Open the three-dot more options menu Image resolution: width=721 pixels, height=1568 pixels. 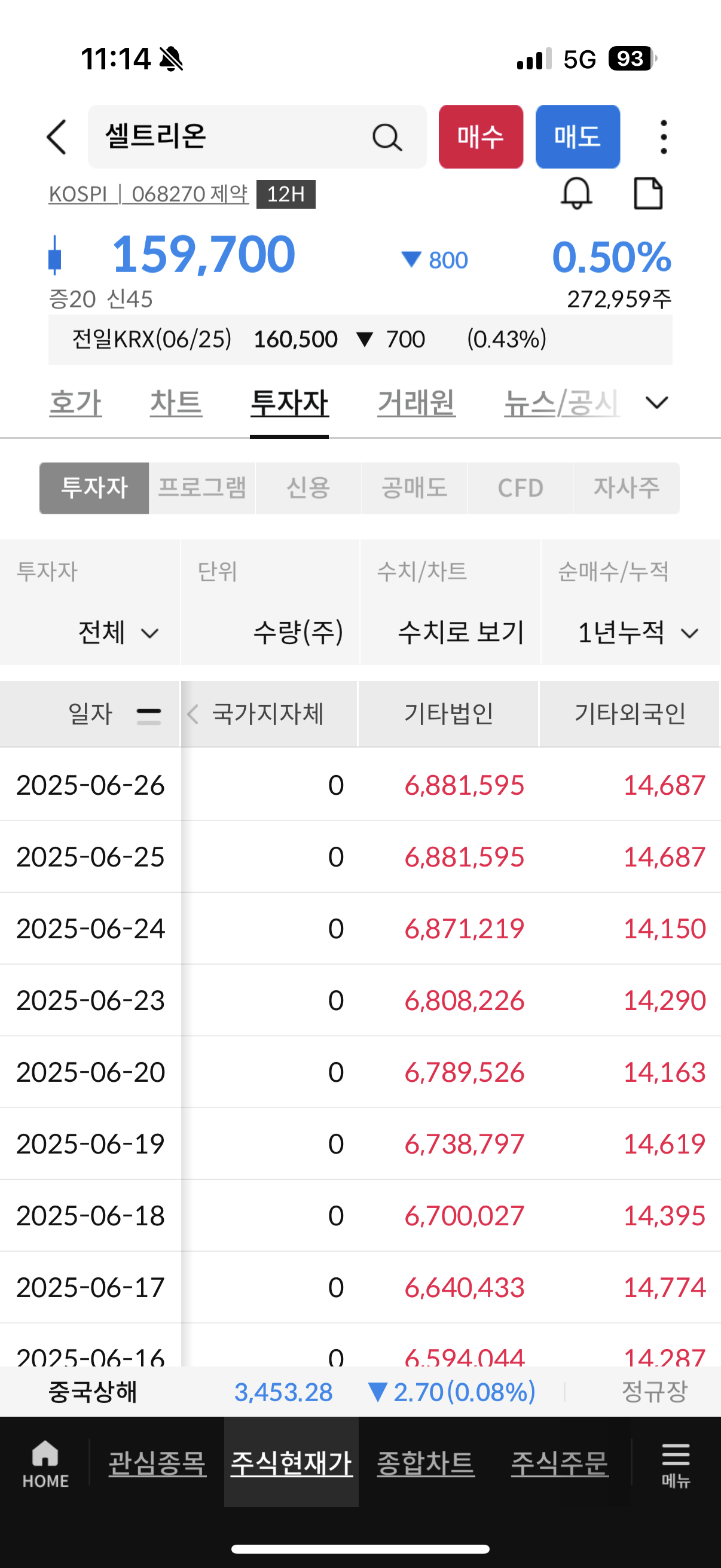point(663,137)
